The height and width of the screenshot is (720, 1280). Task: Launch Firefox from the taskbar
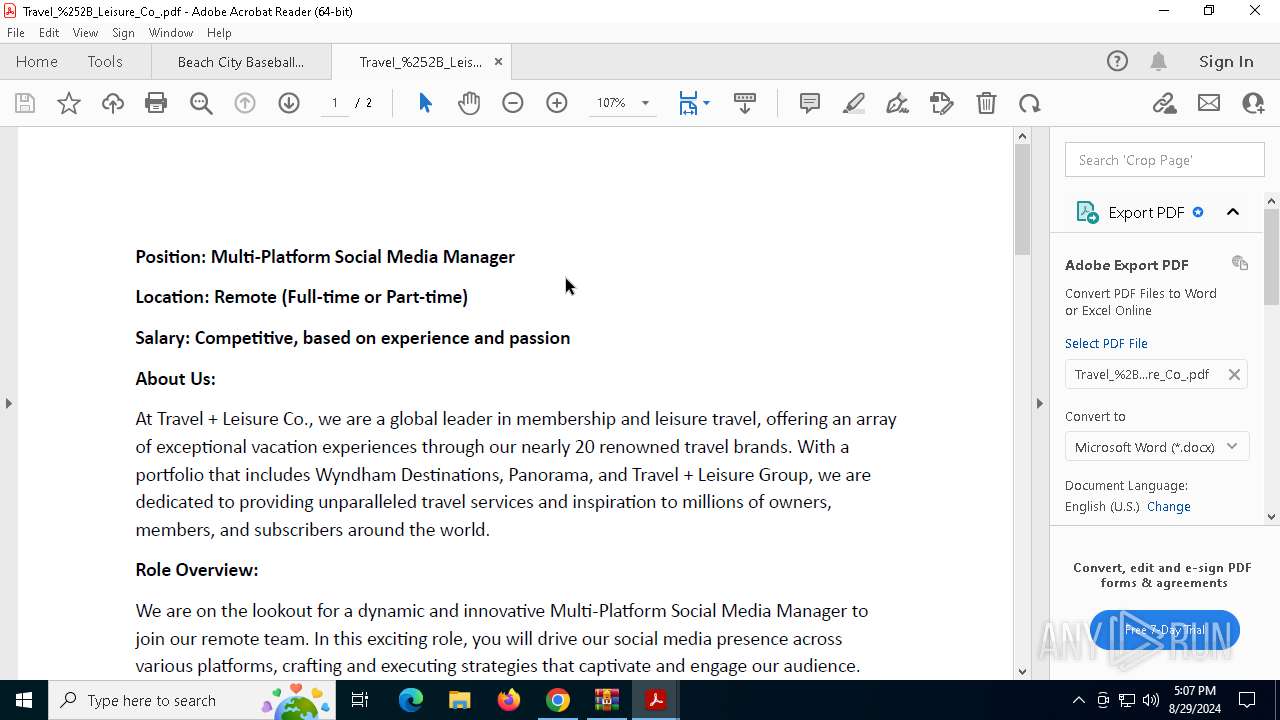tap(509, 700)
